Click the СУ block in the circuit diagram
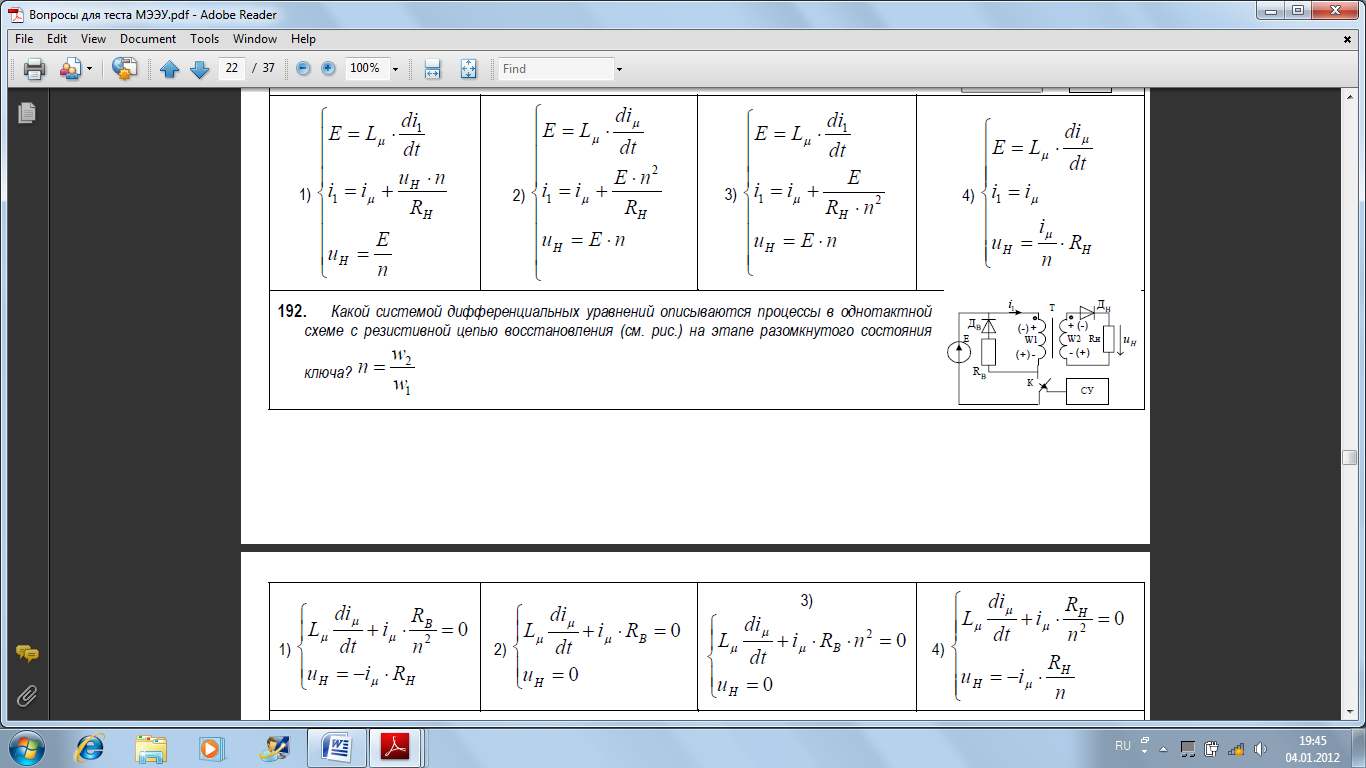The image size is (1366, 768). click(1087, 392)
